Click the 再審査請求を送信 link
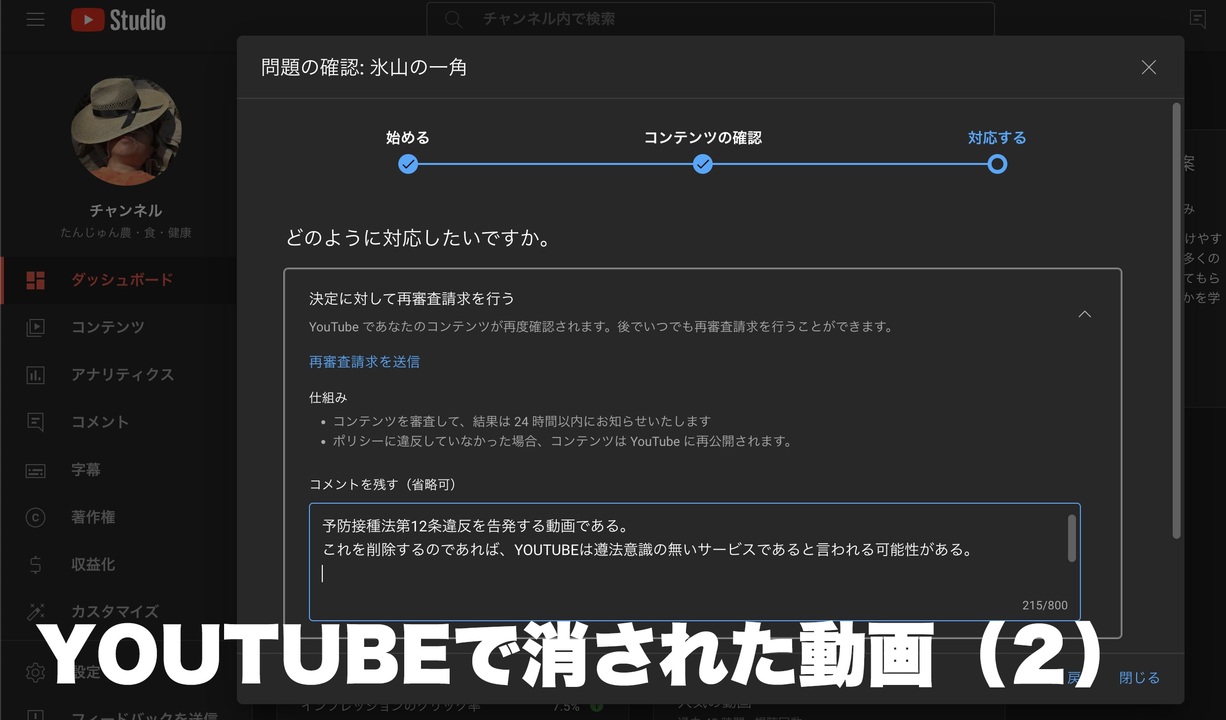The image size is (1226, 720). (364, 362)
